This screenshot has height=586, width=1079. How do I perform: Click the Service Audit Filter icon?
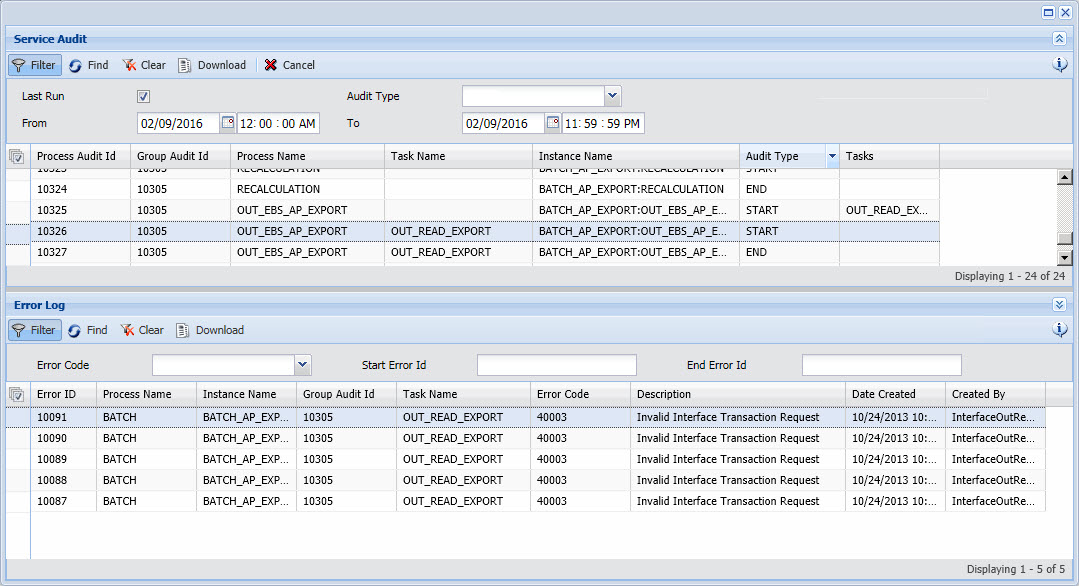(x=19, y=65)
